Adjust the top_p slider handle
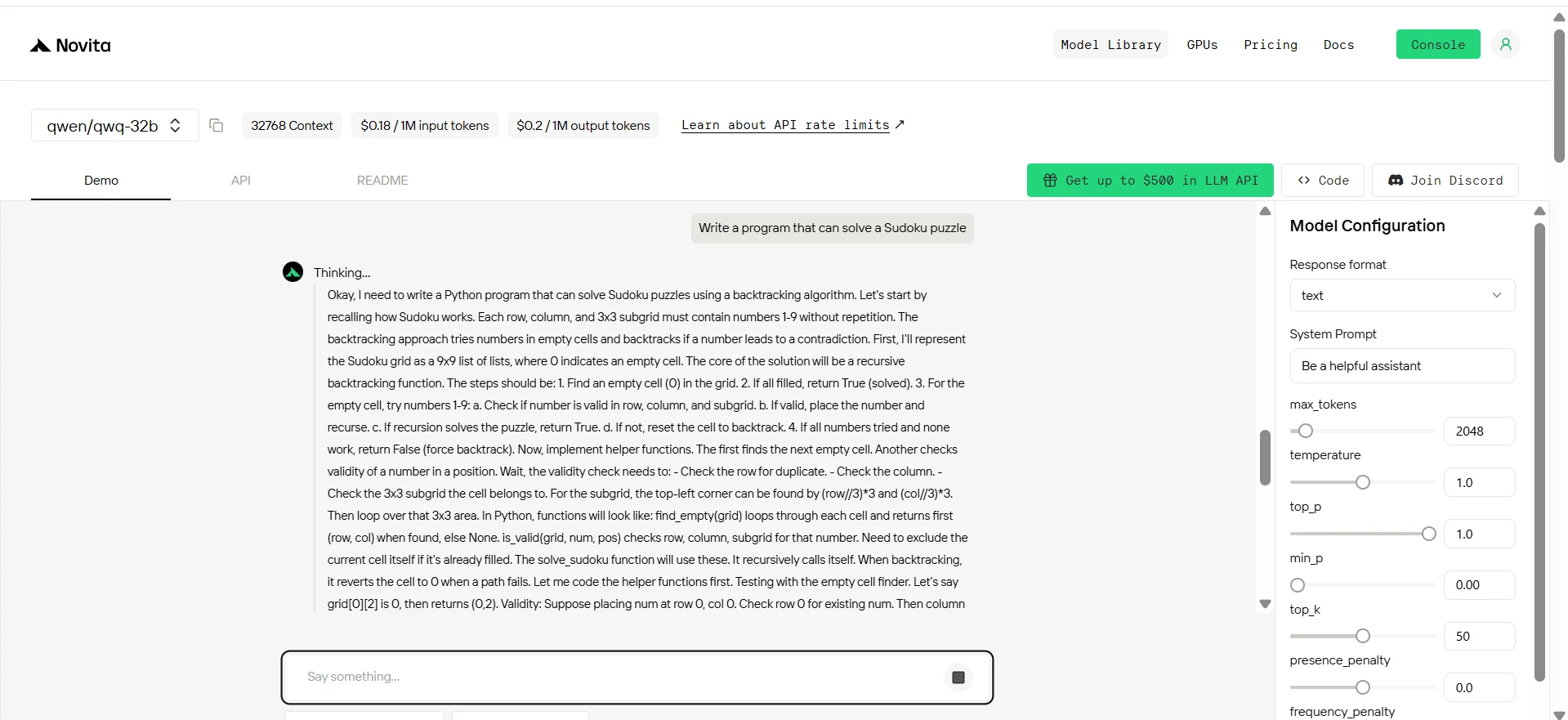1568x720 pixels. pyautogui.click(x=1429, y=534)
